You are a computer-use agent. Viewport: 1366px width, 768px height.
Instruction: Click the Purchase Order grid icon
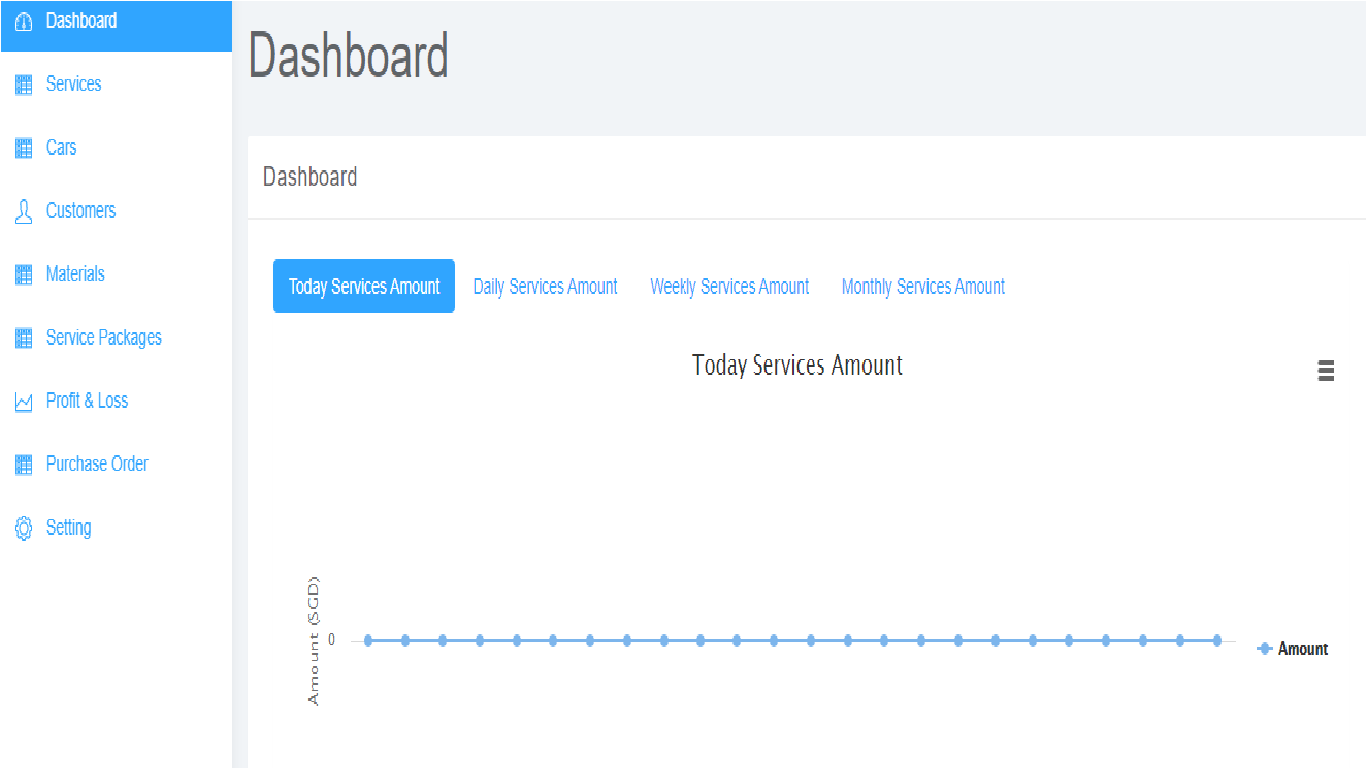[x=24, y=465]
